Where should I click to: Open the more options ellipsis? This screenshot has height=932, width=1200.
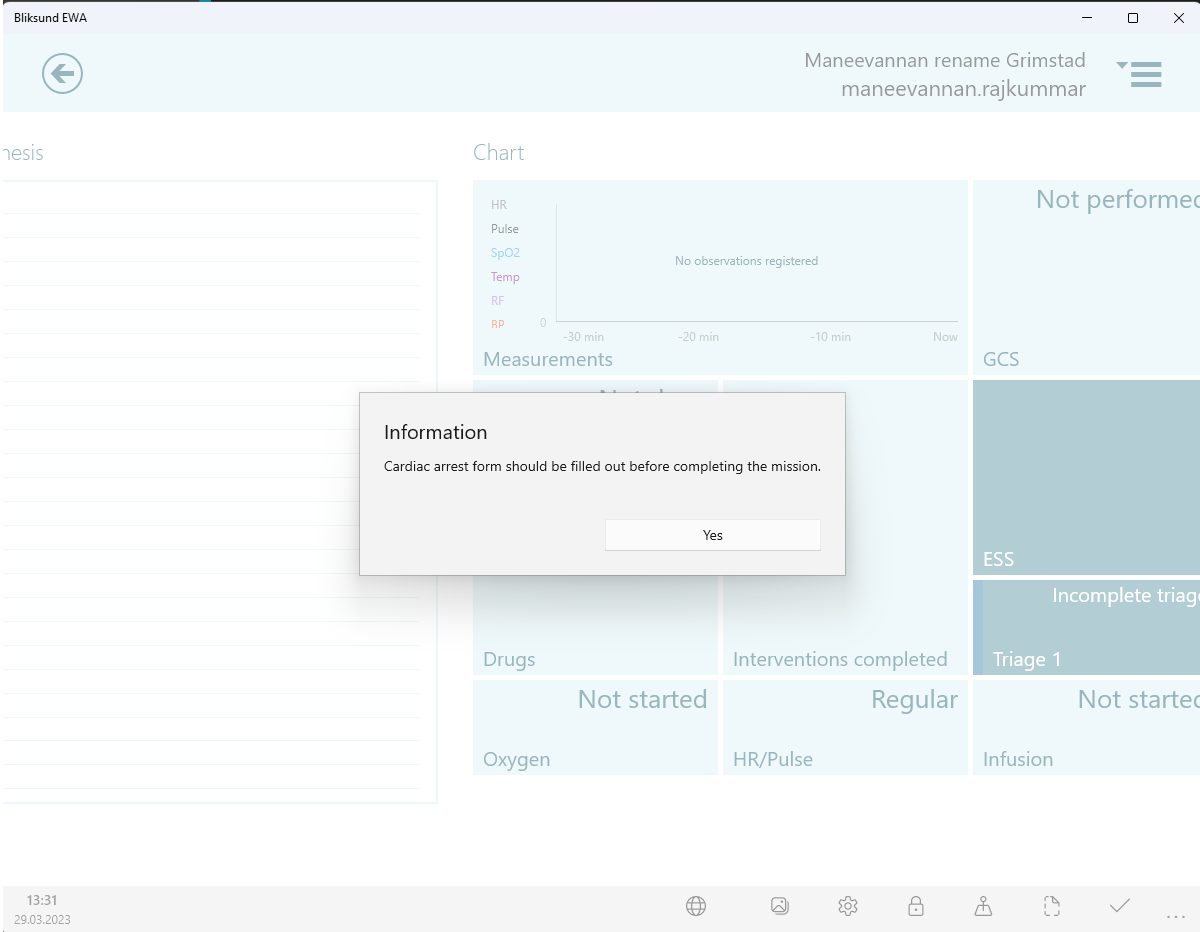[1175, 915]
